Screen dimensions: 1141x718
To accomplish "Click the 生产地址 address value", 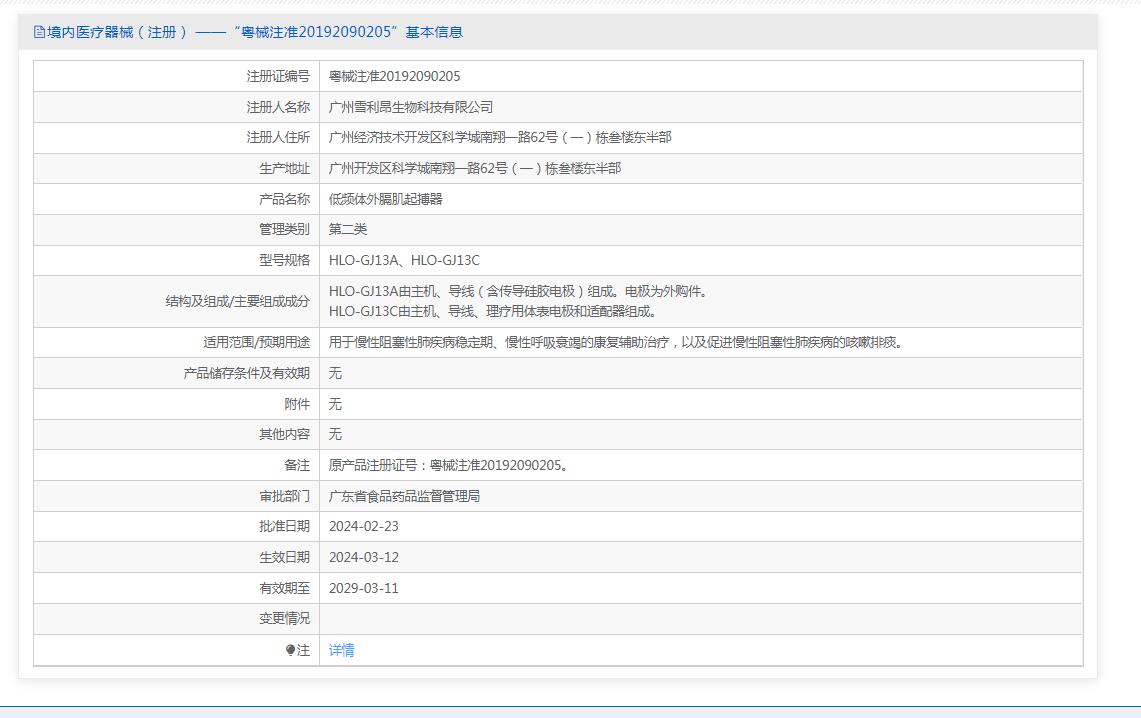I will pos(474,168).
